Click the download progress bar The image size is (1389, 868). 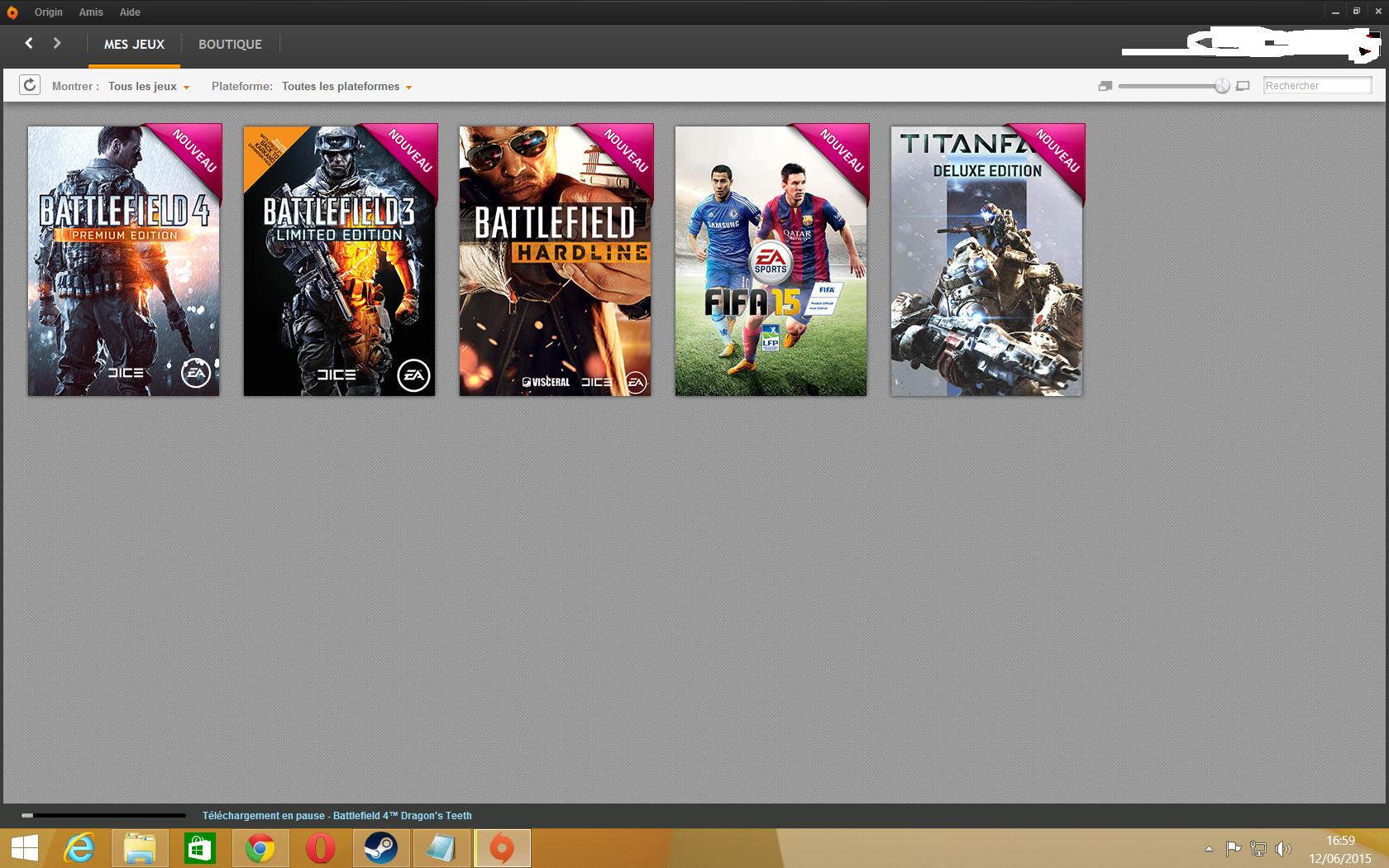coord(103,816)
